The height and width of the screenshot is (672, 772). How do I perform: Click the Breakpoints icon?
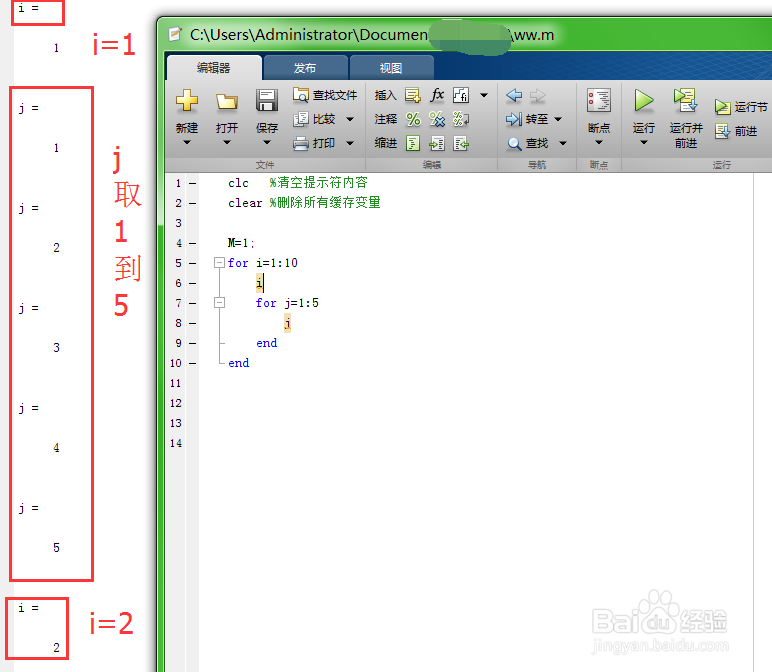[x=599, y=100]
